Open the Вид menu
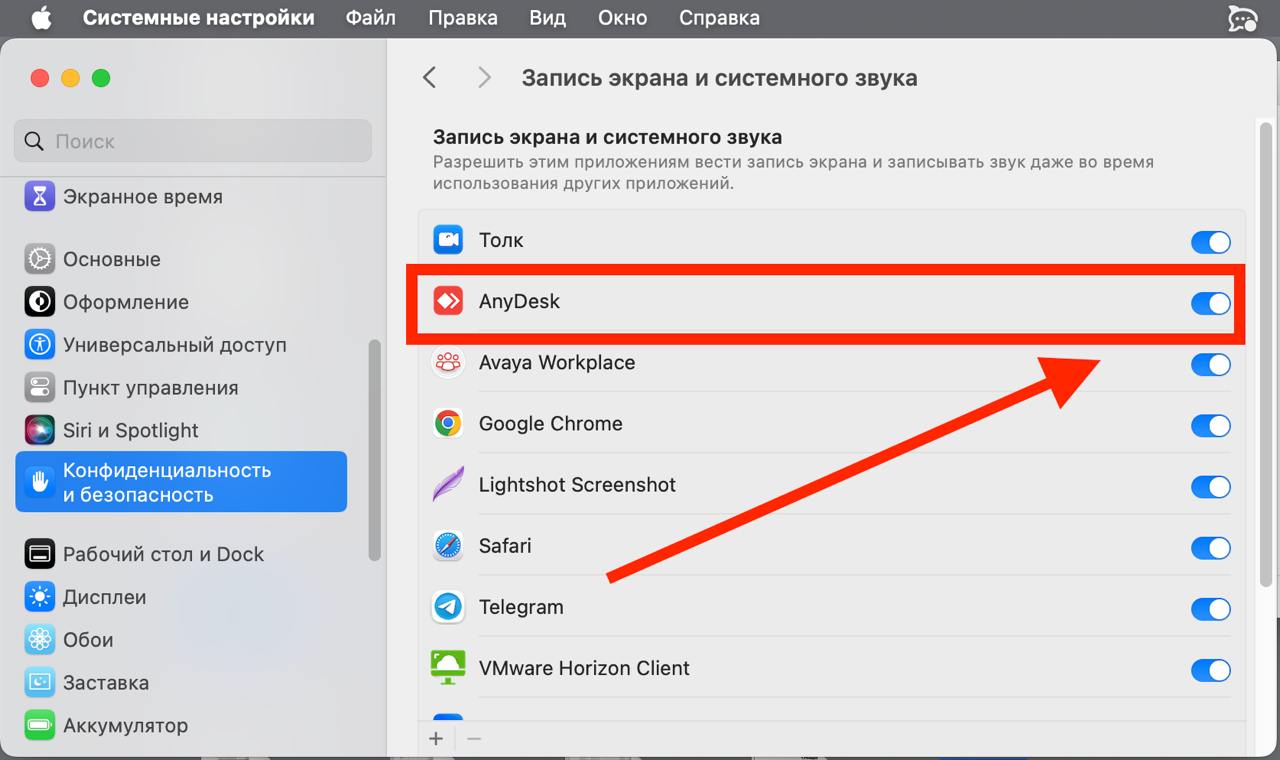1280x760 pixels. (548, 18)
